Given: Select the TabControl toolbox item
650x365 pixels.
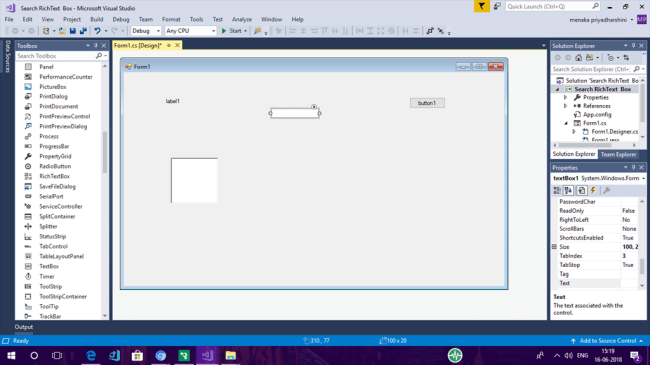Looking at the screenshot, I should (x=53, y=246).
